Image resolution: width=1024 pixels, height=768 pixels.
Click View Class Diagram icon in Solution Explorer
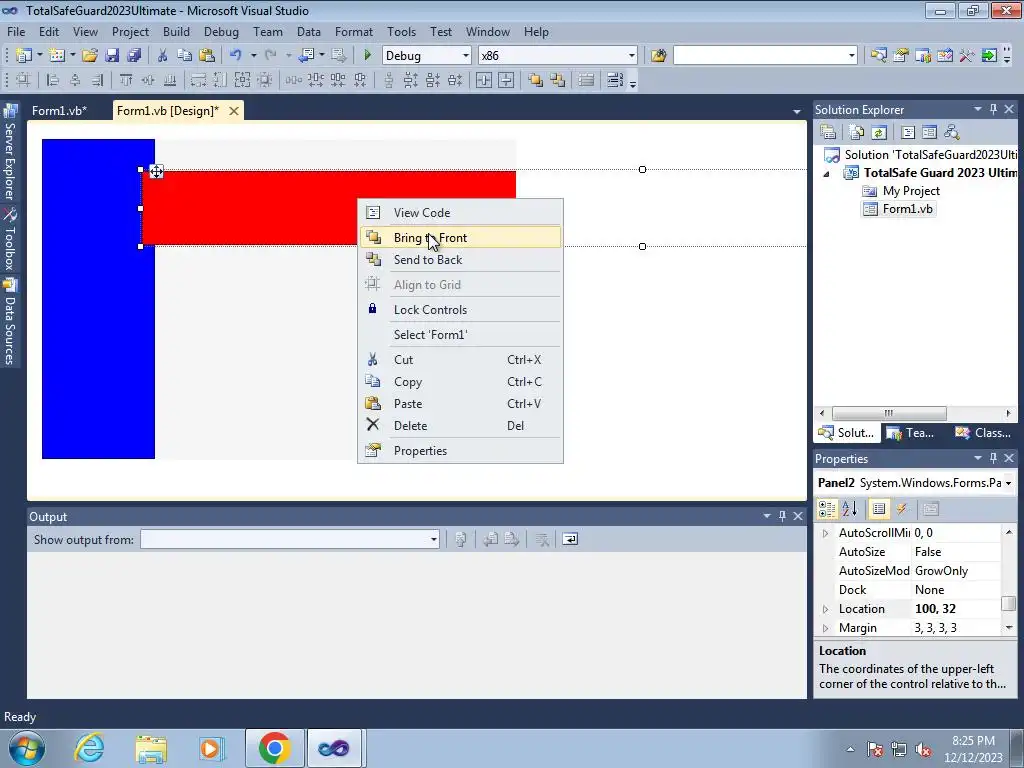952,133
